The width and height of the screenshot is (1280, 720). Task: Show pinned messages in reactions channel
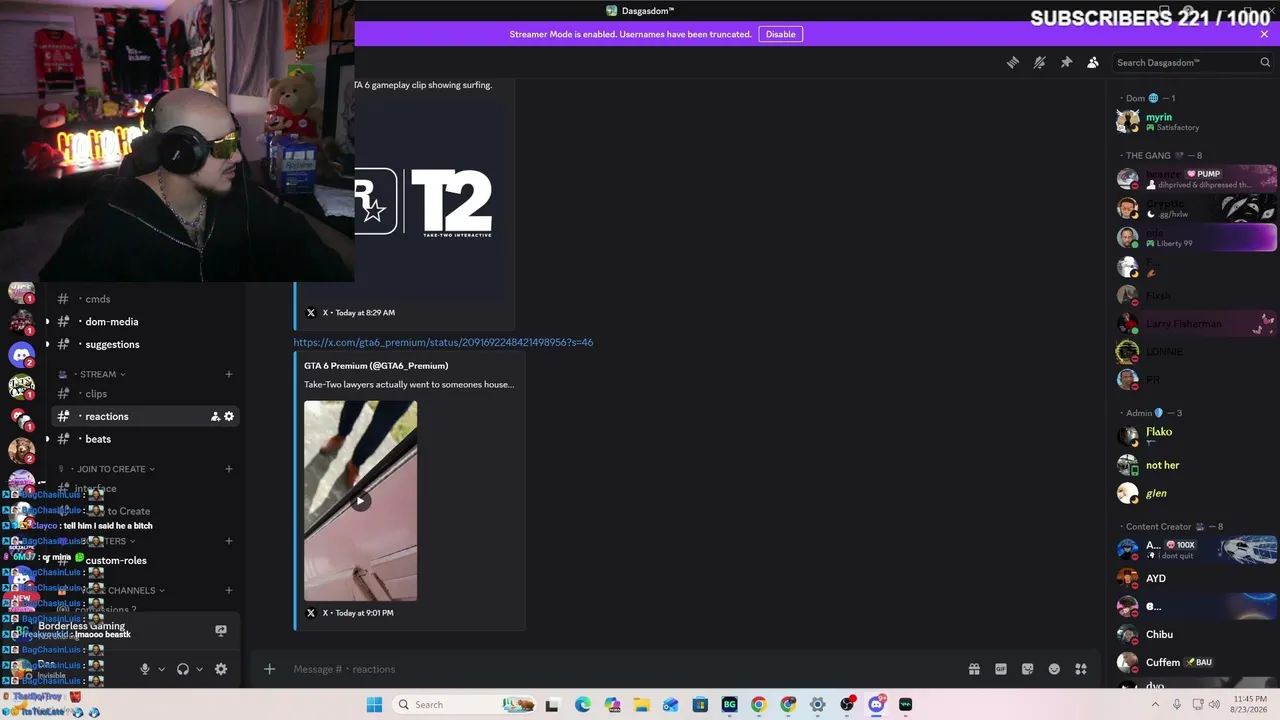coord(1066,62)
